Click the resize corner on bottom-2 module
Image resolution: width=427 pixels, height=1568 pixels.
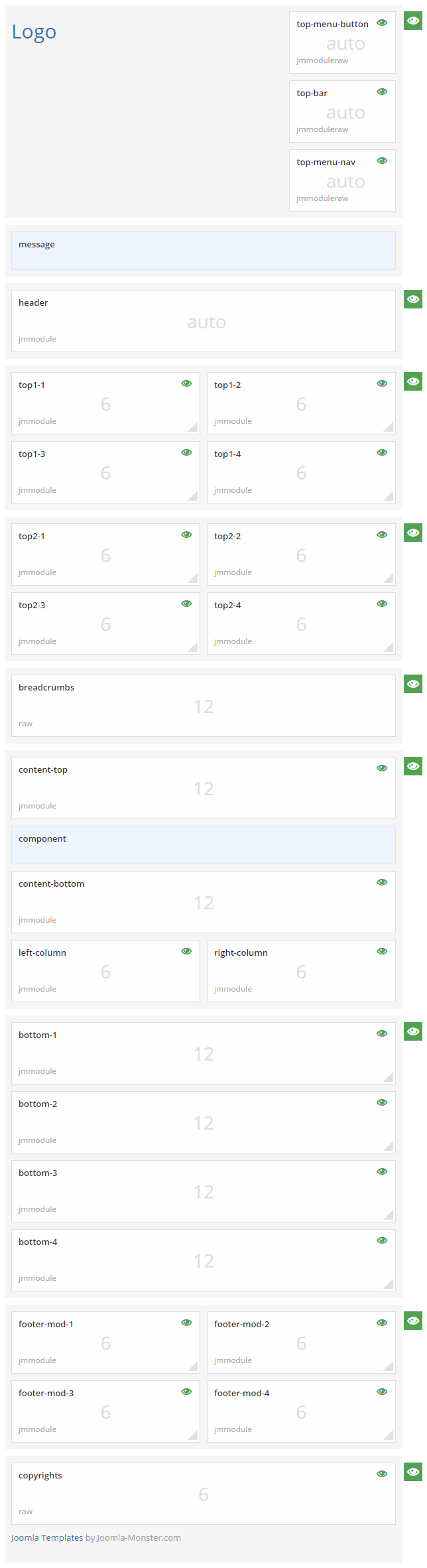[391, 1145]
